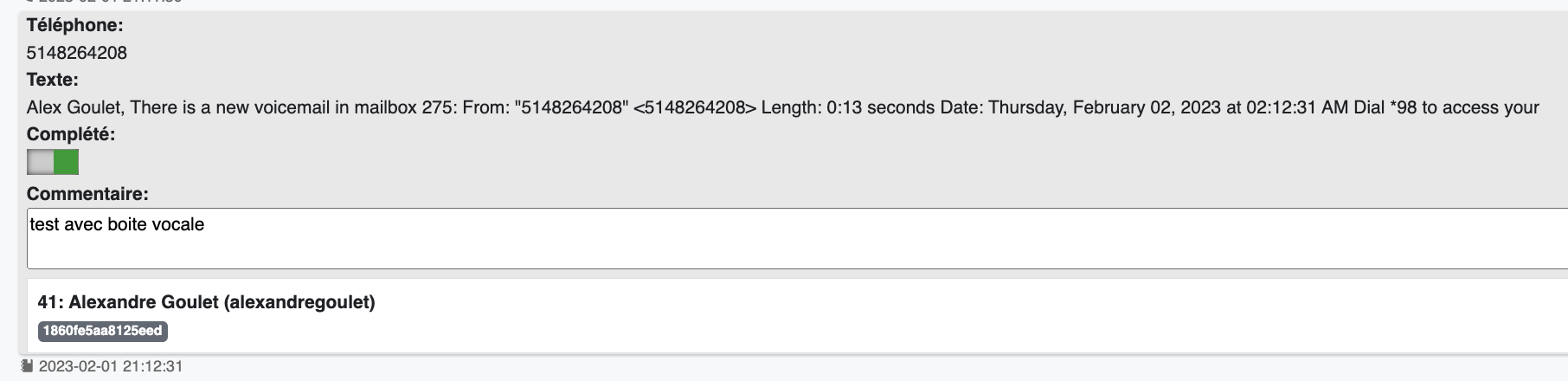
Task: Click the Téléphone field label
Action: point(75,26)
